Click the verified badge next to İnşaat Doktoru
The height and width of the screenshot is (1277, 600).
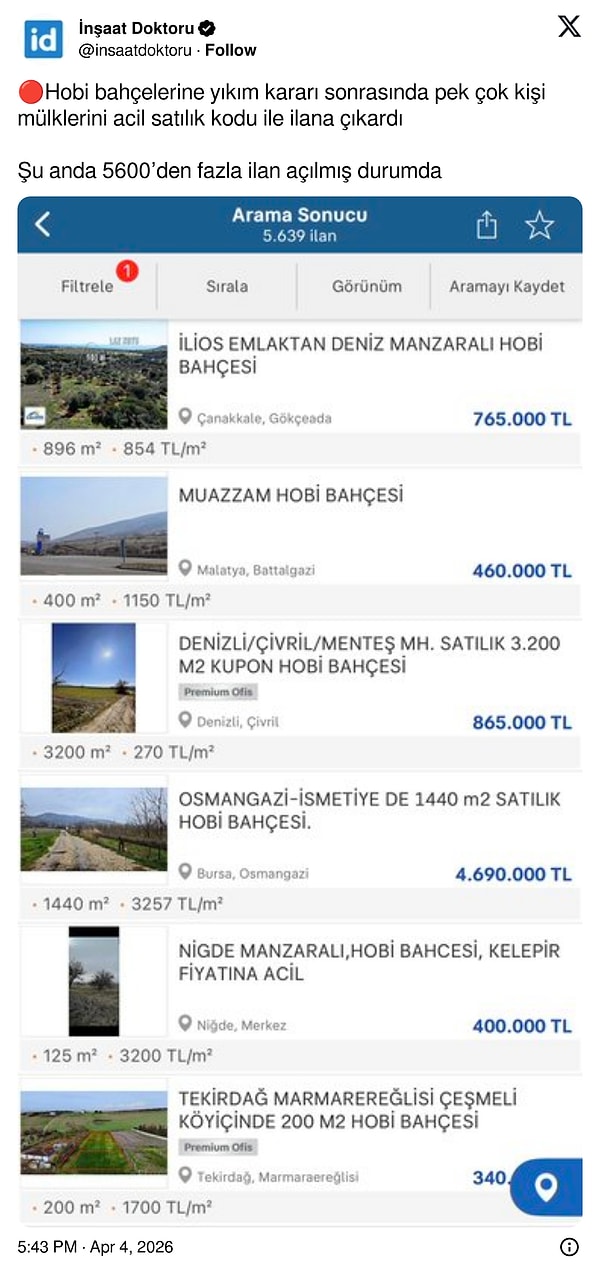206,28
